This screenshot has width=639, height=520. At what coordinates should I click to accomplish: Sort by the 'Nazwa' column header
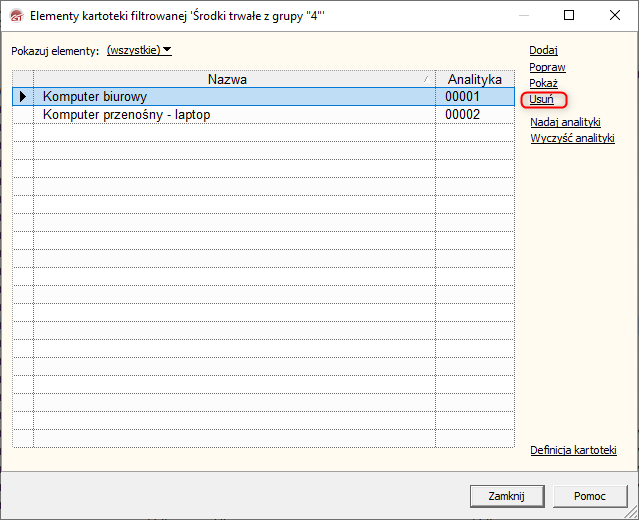234,79
